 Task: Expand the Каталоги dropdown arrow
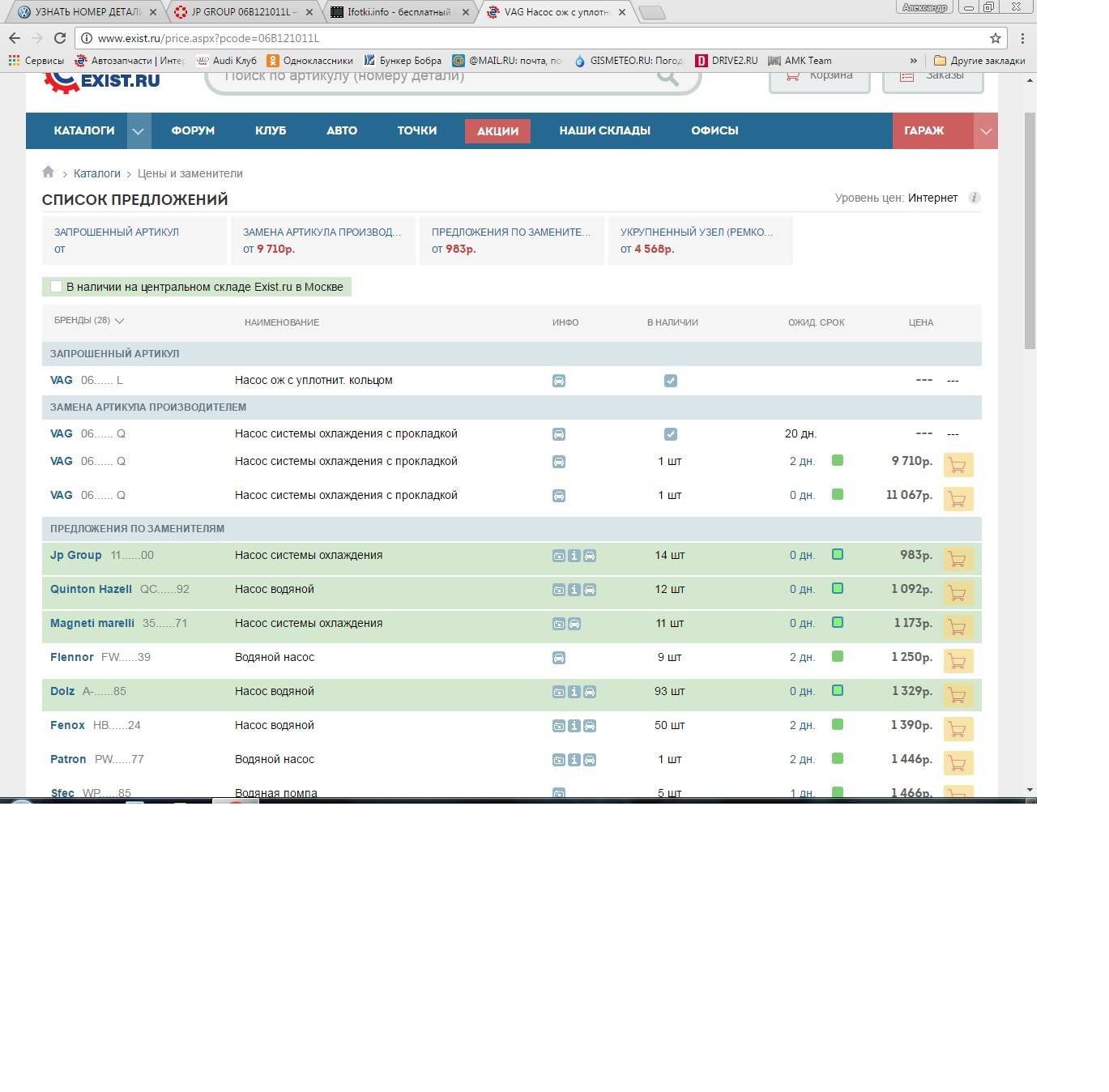pyautogui.click(x=139, y=131)
